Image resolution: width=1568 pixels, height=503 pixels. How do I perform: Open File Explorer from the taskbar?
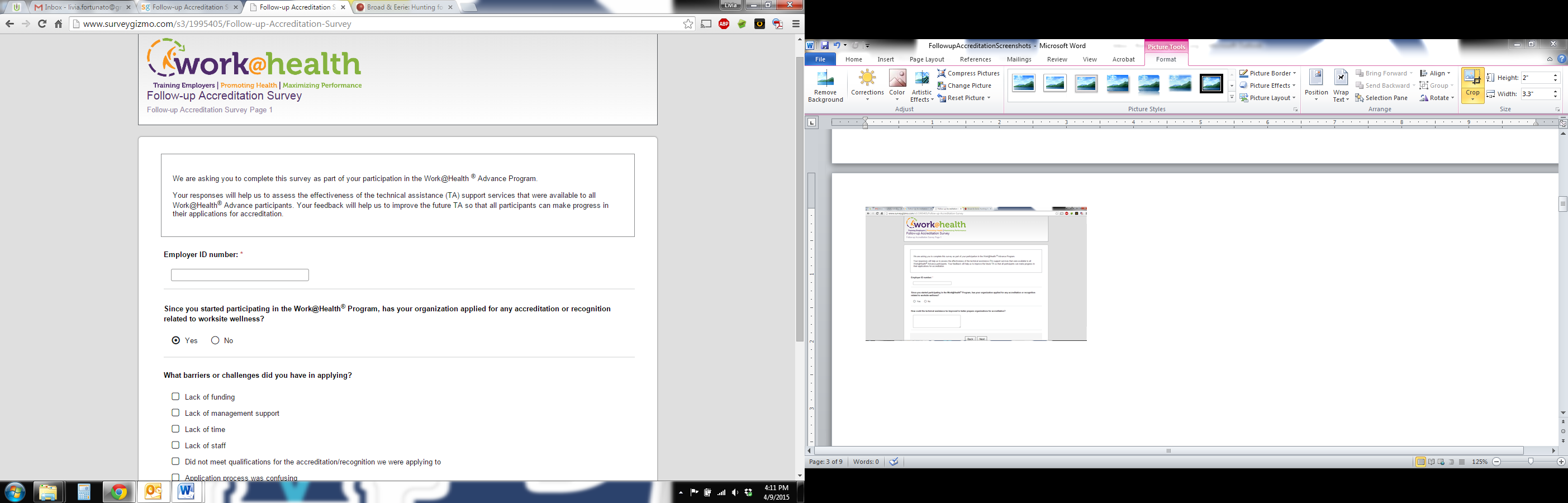(x=48, y=492)
